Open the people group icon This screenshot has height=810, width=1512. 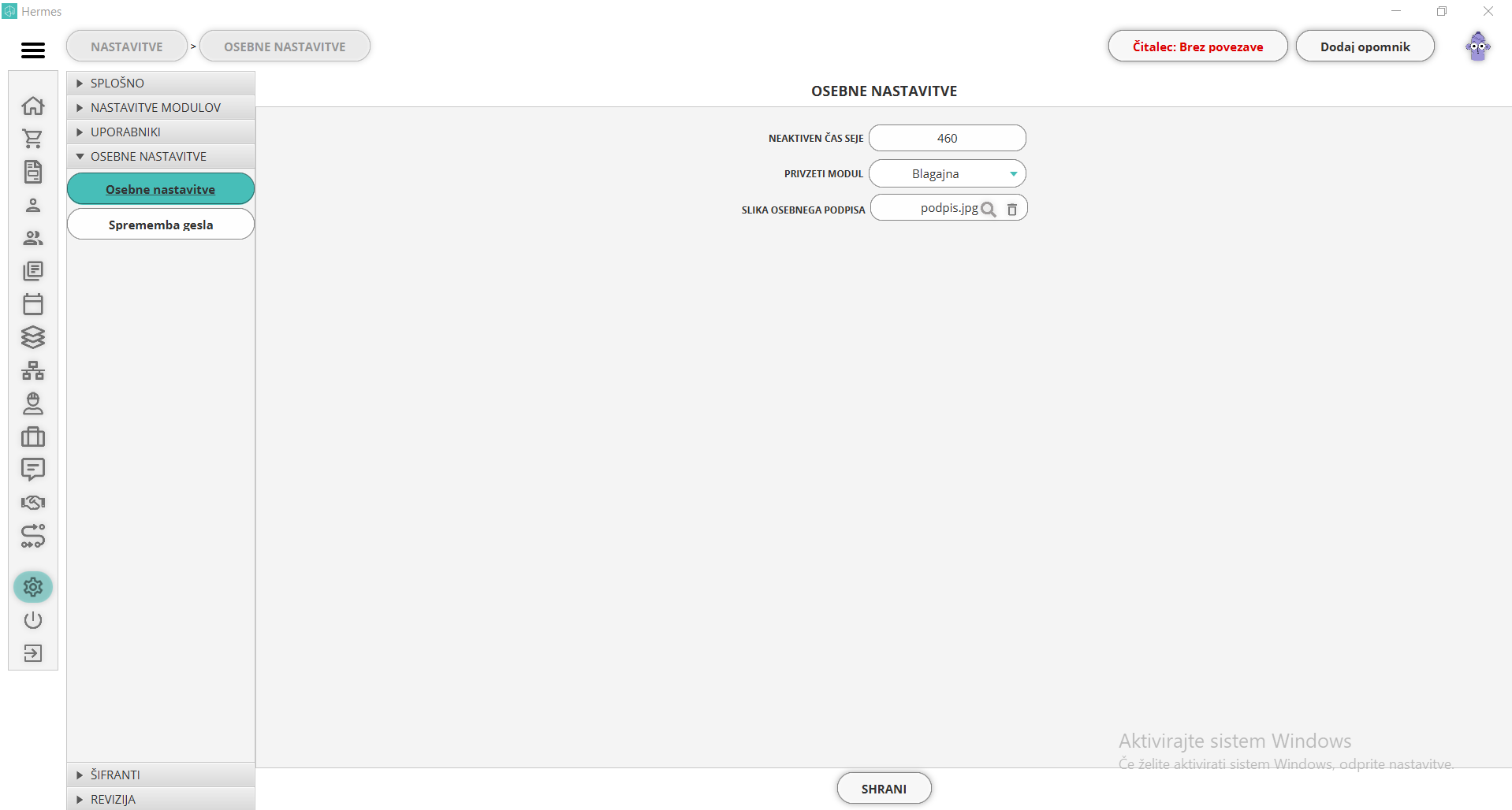tap(33, 238)
